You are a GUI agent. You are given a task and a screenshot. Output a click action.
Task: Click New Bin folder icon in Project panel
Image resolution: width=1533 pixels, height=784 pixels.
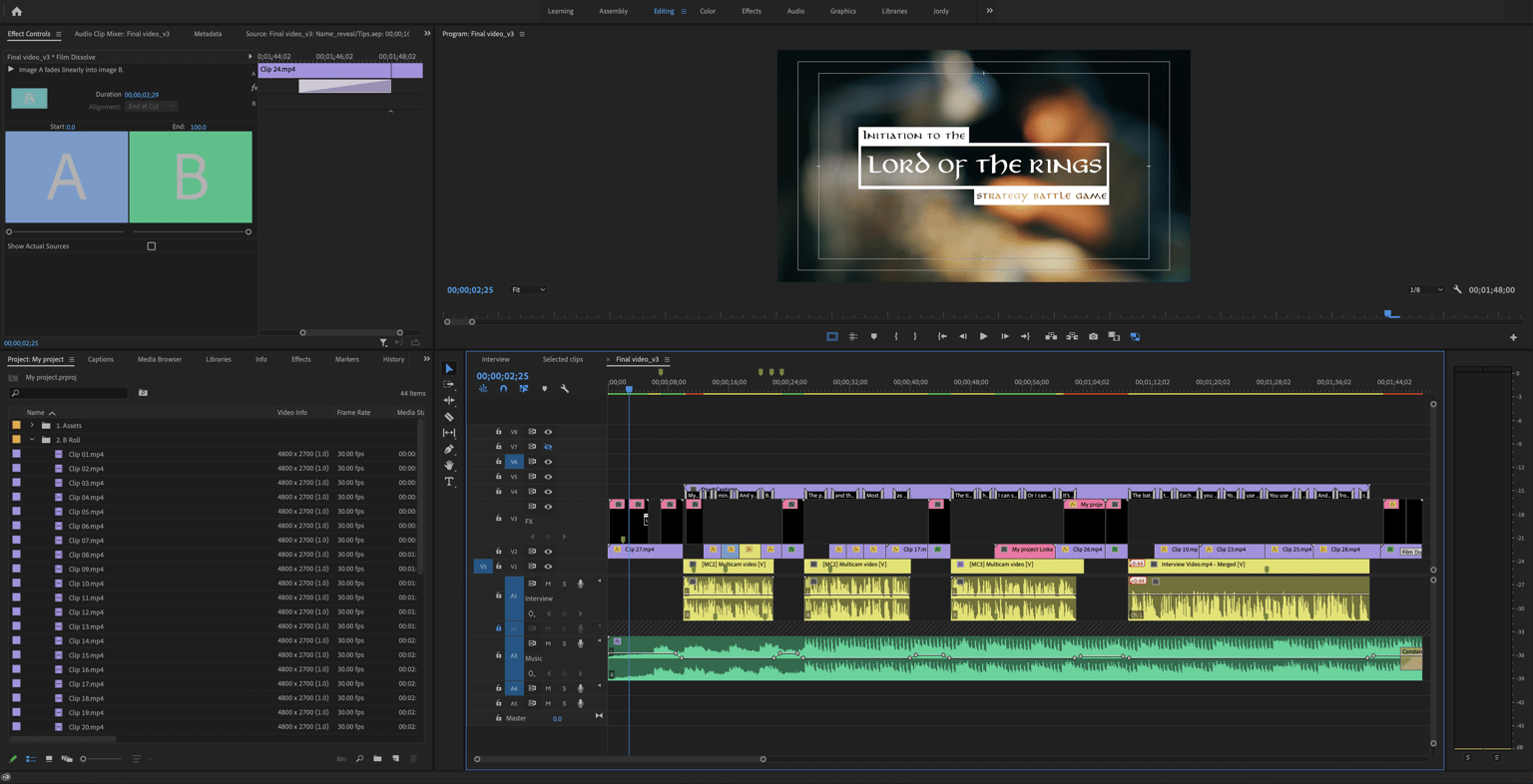click(x=377, y=759)
